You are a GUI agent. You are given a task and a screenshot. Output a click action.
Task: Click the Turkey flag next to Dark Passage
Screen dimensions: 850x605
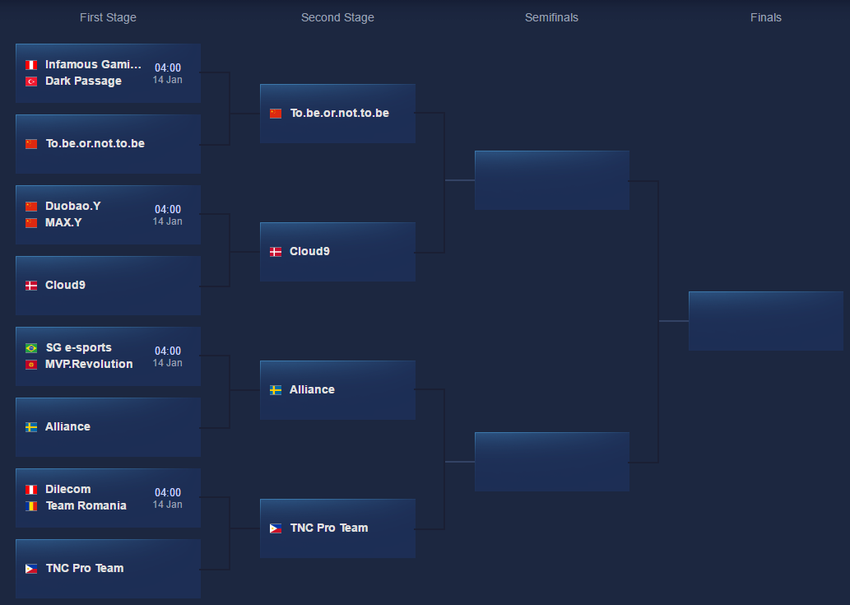coord(31,82)
